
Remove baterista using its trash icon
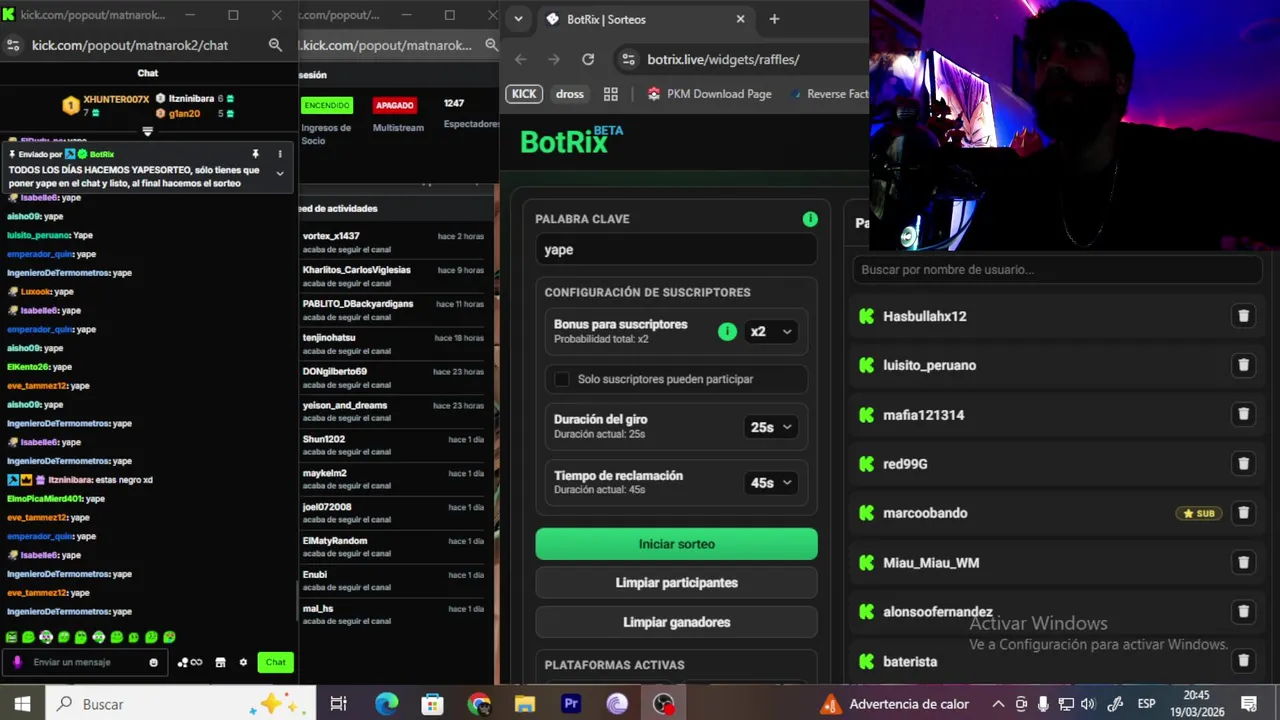click(1243, 661)
